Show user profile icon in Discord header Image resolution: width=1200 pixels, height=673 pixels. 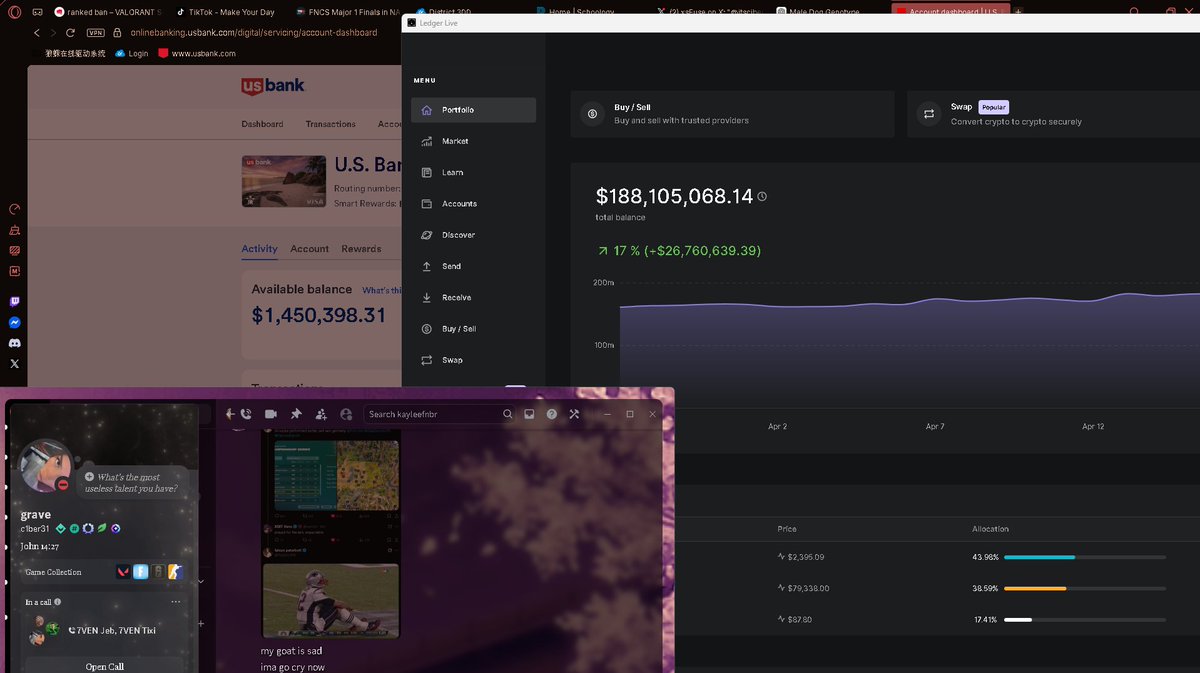point(346,414)
